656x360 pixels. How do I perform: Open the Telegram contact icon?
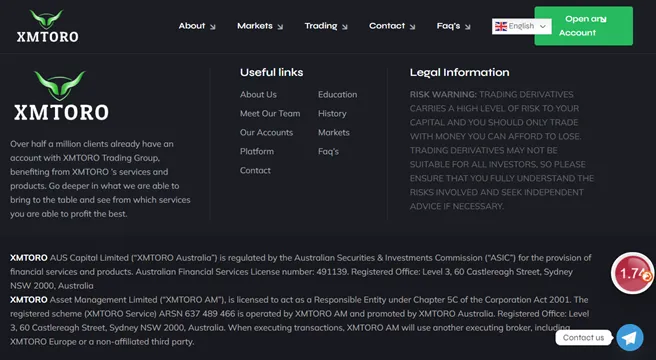(630, 337)
